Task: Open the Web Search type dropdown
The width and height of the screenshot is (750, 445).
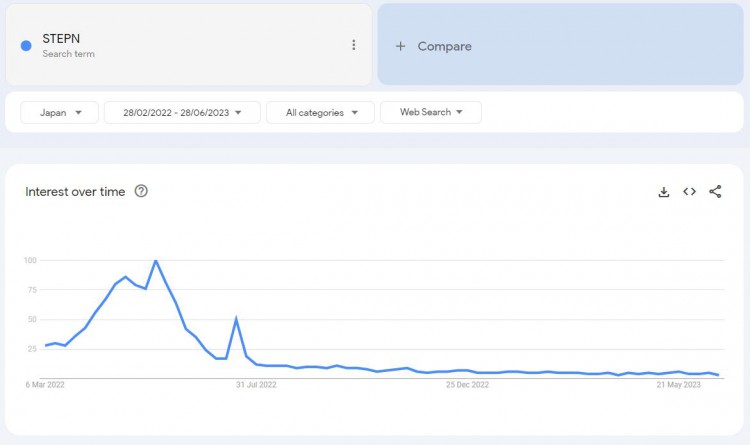Action: (431, 113)
